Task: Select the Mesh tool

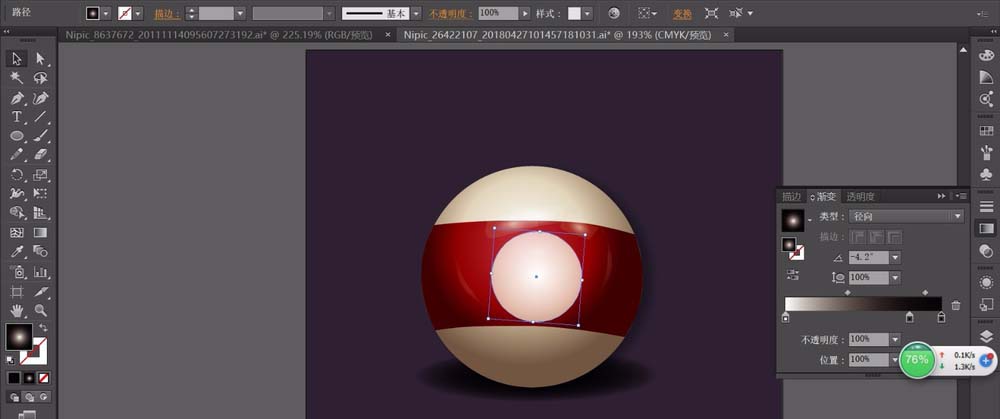Action: (x=17, y=233)
